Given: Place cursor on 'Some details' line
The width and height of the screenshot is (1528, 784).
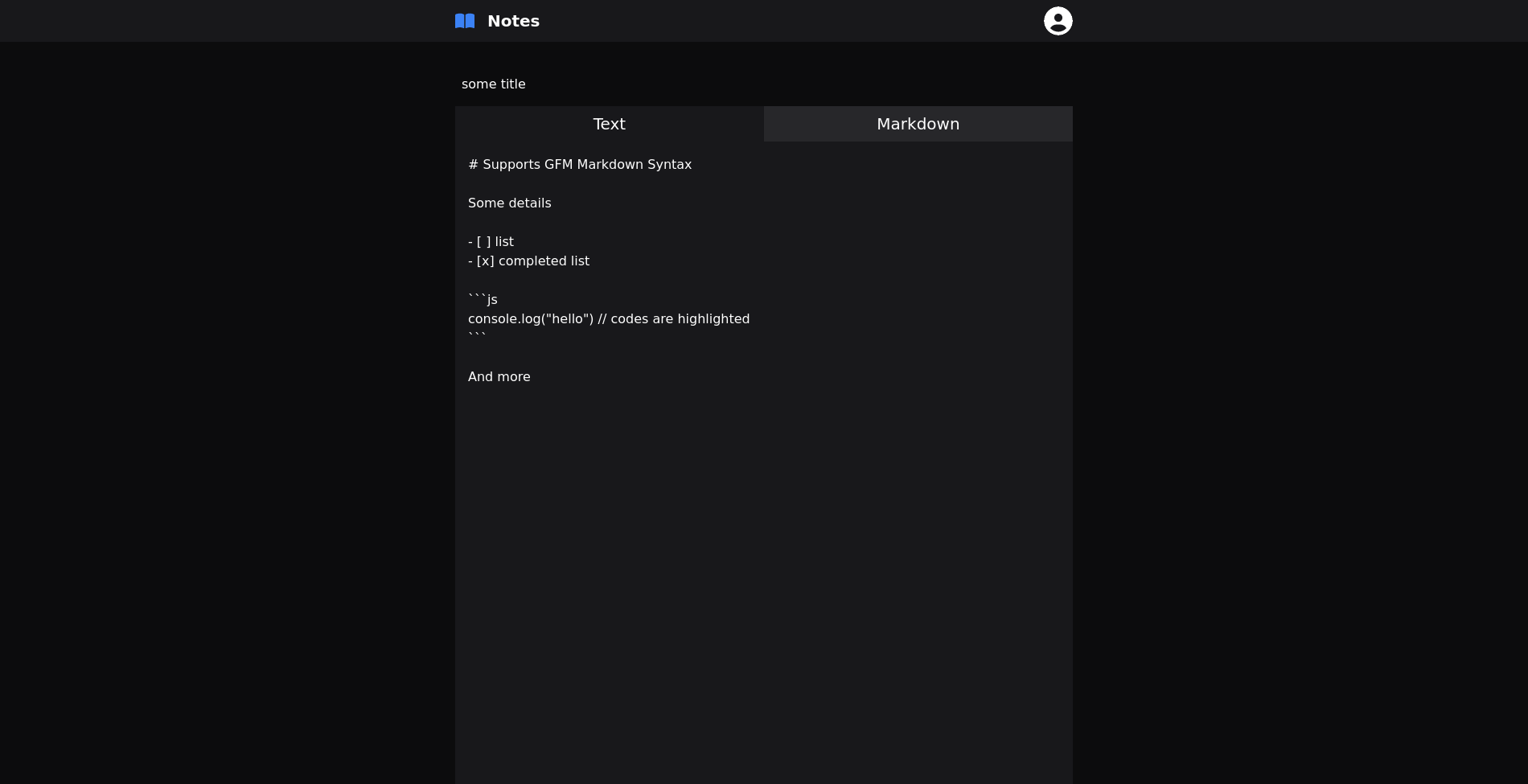Looking at the screenshot, I should (x=509, y=203).
